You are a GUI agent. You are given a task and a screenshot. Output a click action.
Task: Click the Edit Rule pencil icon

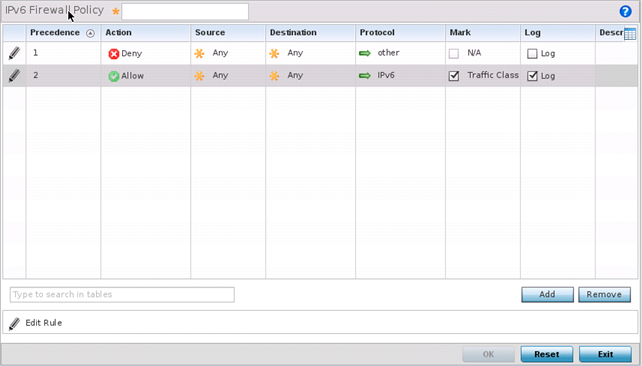point(14,323)
